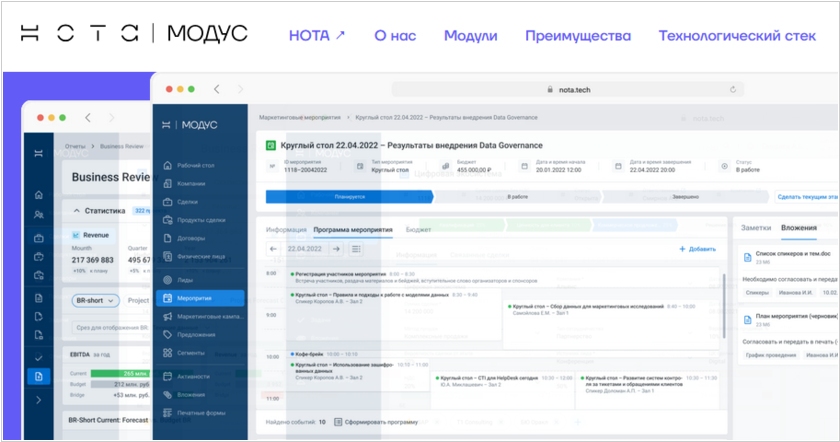Screen dimensions: 840x442
Task: Select Мероприятия in the МОДУС sidebar
Action: pos(200,298)
